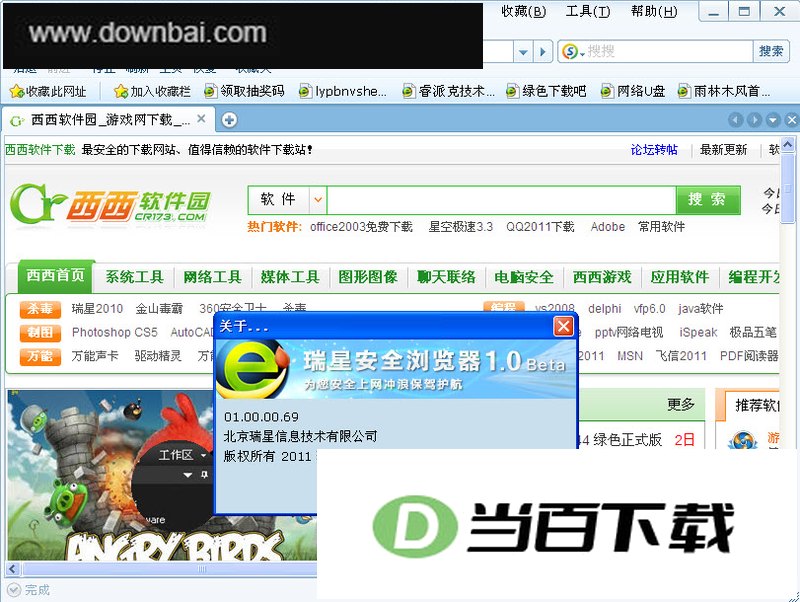800x602 pixels.
Task: Click the tab bar right arrow icon
Action: tap(754, 120)
